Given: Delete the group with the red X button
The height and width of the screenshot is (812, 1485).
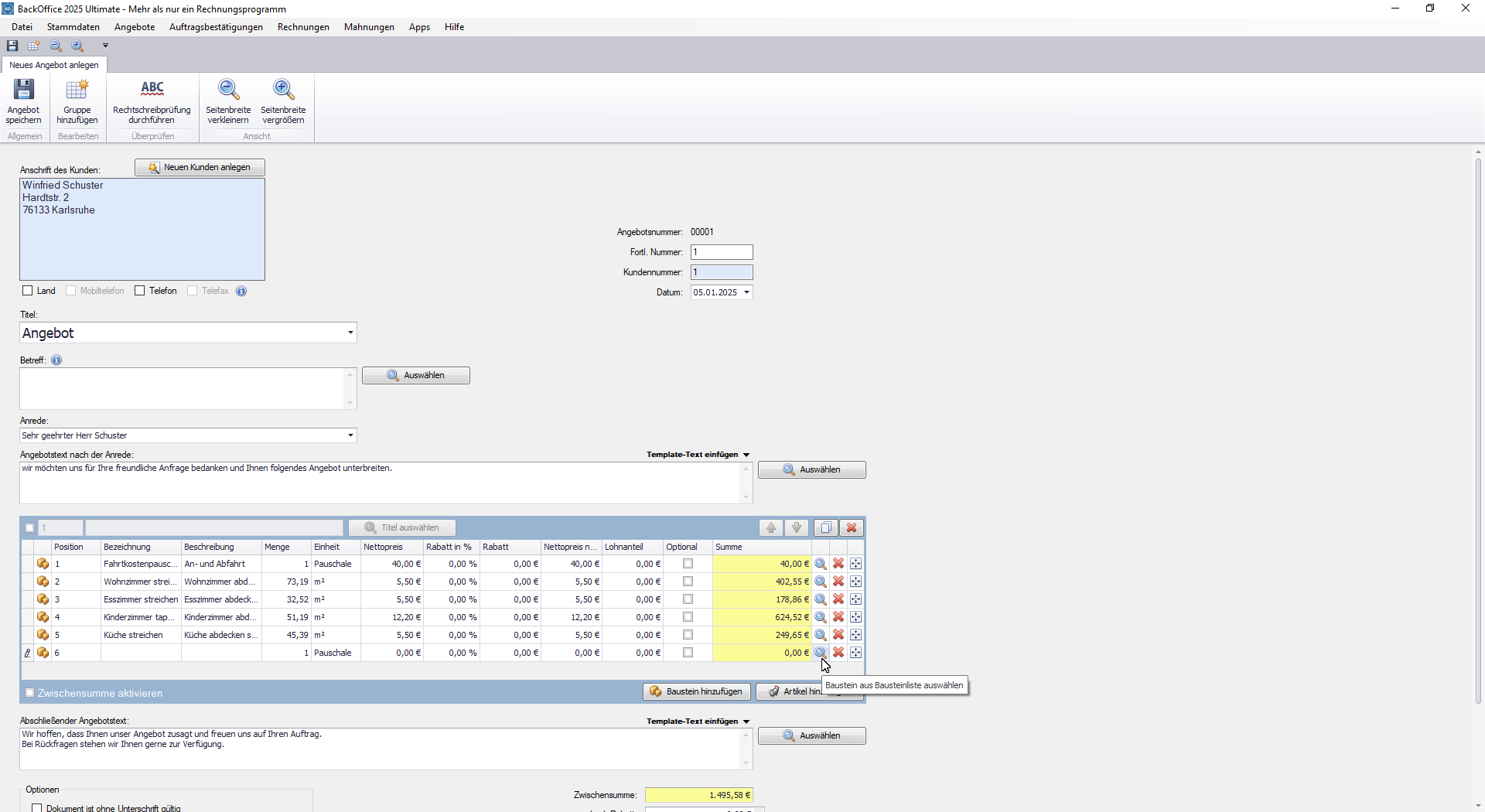Looking at the screenshot, I should coord(852,527).
